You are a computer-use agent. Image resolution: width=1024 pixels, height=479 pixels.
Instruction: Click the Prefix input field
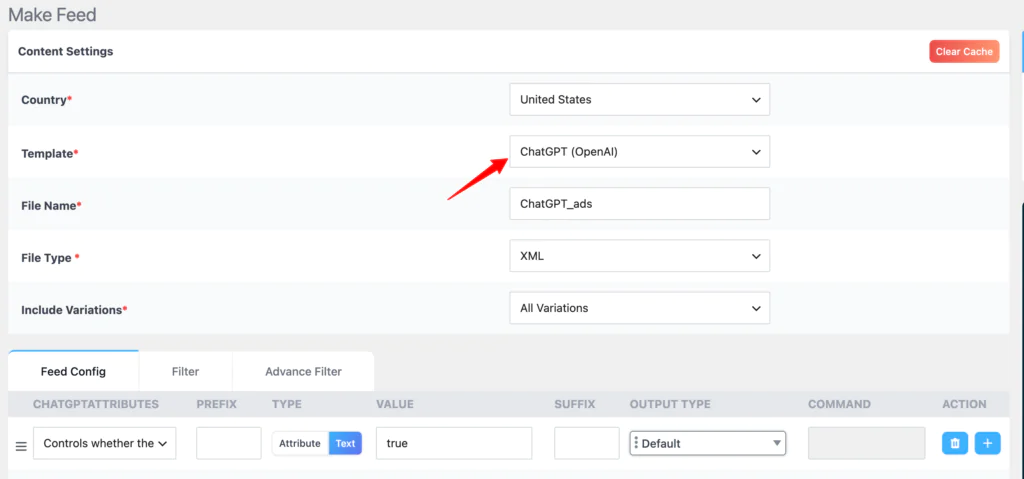coord(229,443)
